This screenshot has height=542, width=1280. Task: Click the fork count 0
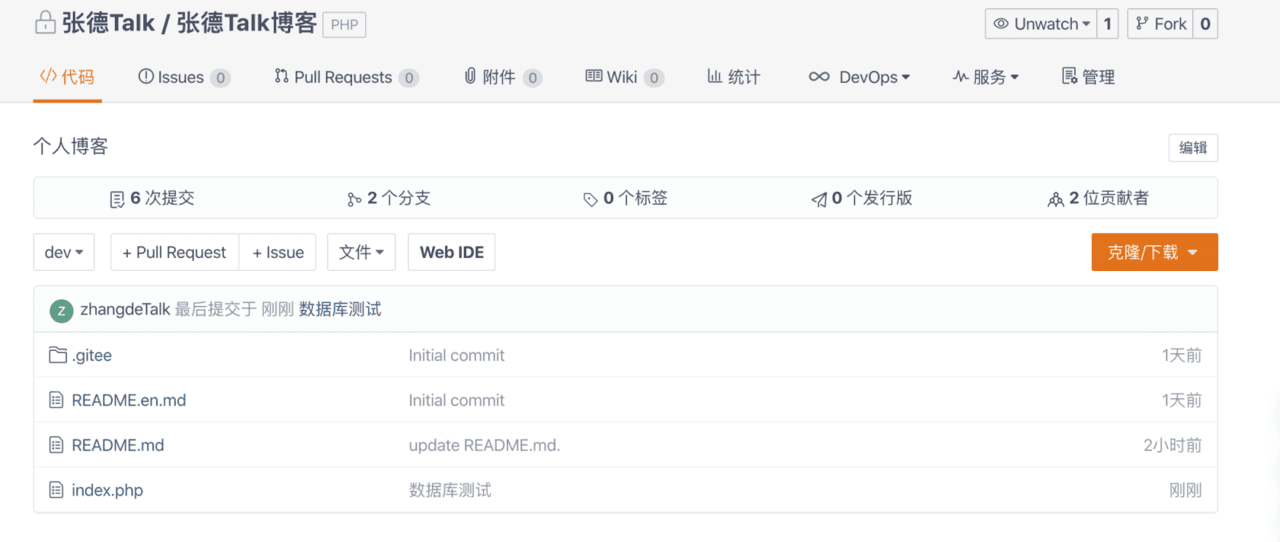(1206, 24)
